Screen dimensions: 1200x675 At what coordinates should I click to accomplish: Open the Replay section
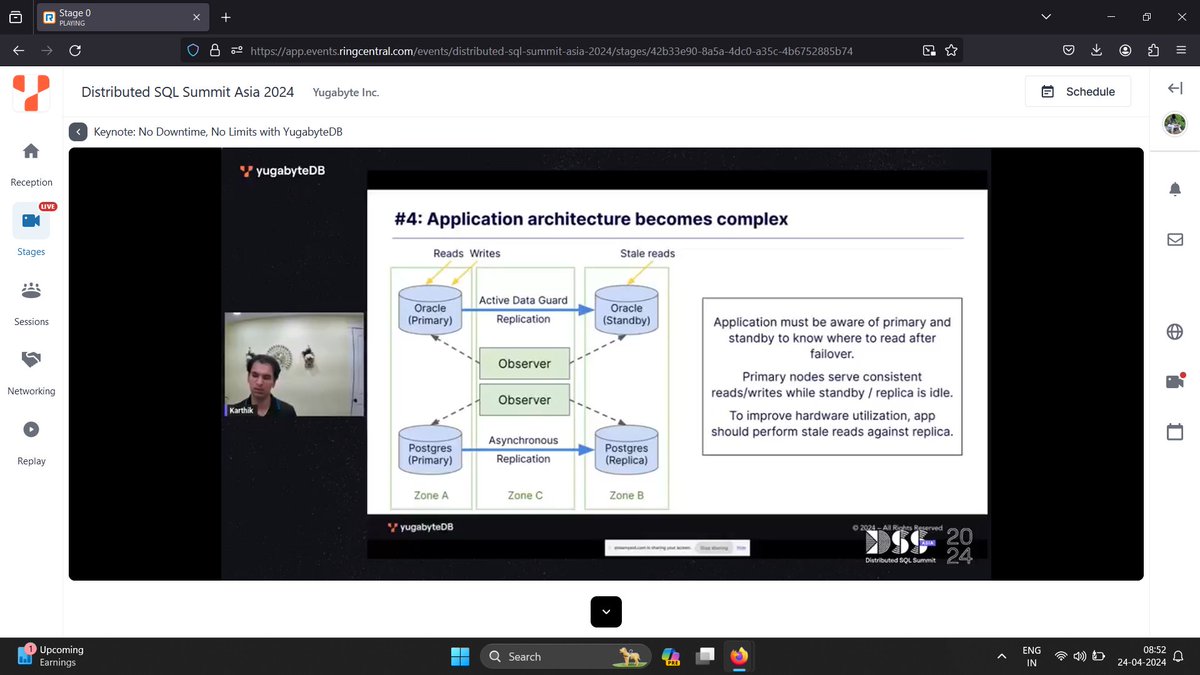(30, 438)
